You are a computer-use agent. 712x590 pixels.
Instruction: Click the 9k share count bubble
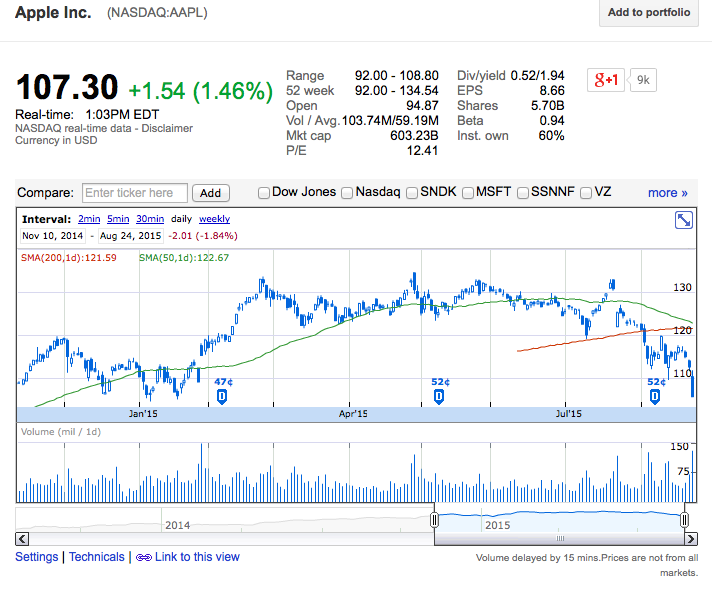[x=643, y=80]
